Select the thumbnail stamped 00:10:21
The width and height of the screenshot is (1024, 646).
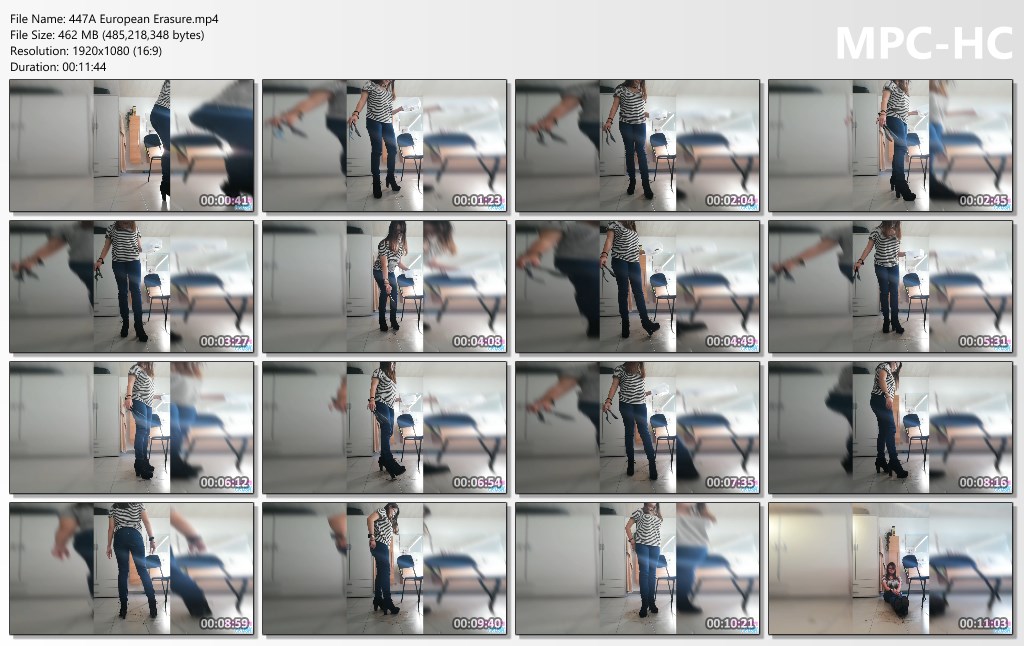(x=637, y=569)
